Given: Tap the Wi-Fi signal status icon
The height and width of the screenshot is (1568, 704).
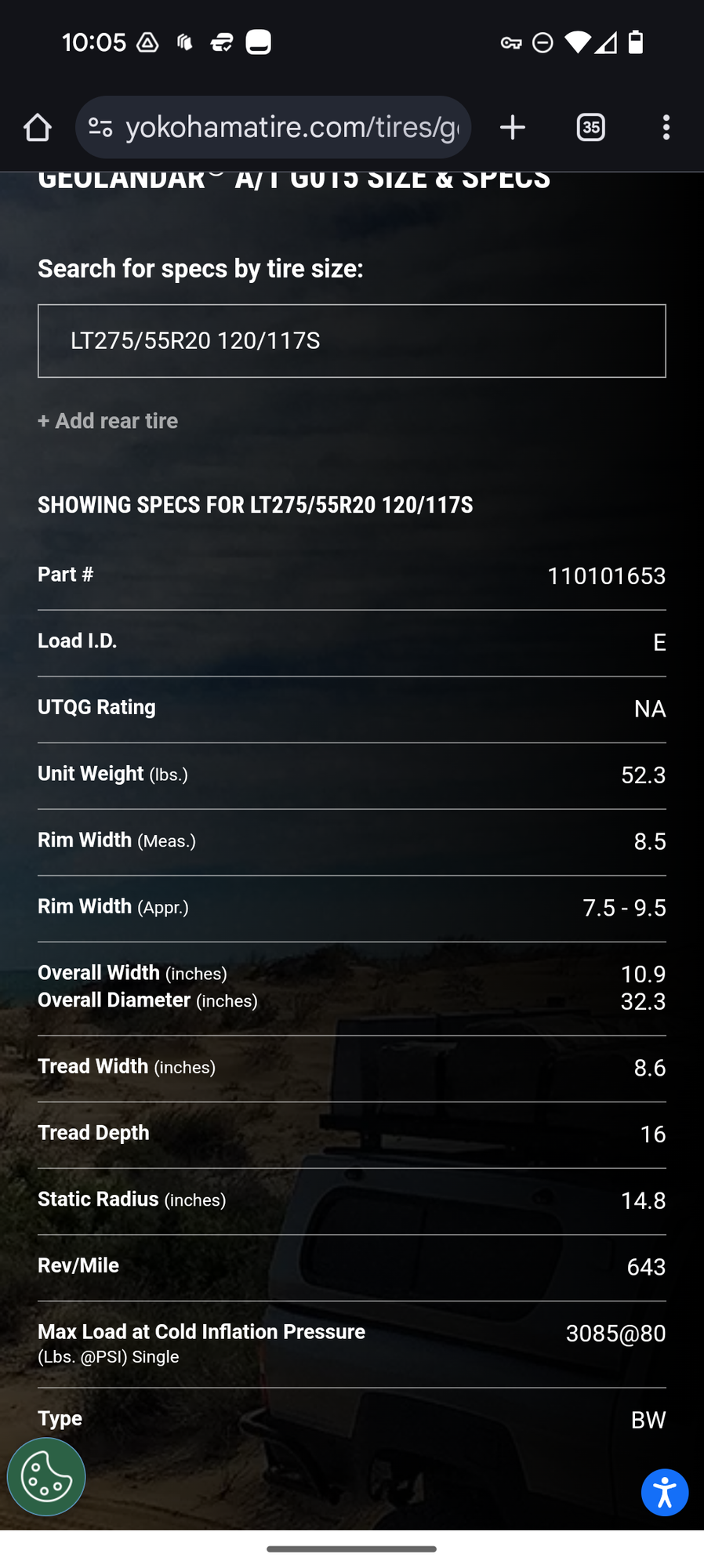Looking at the screenshot, I should (x=577, y=42).
